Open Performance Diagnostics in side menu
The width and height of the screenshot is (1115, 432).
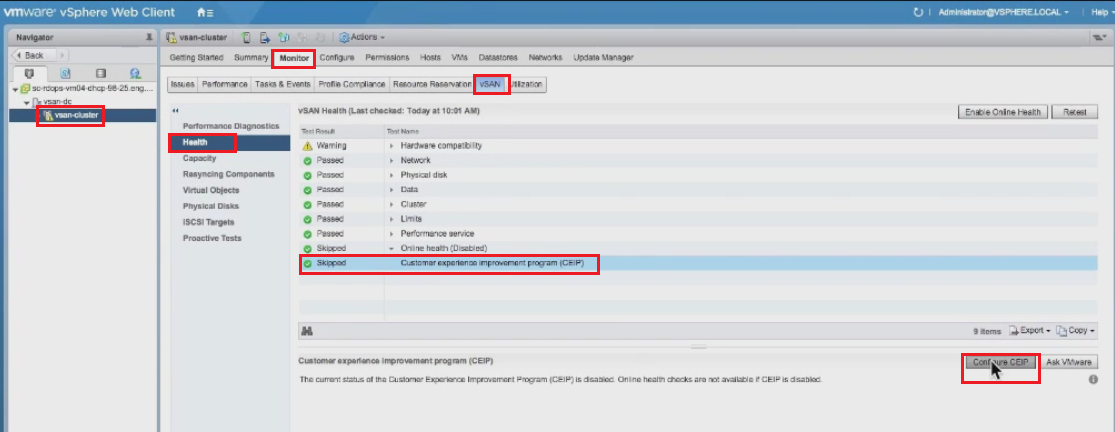[231, 126]
